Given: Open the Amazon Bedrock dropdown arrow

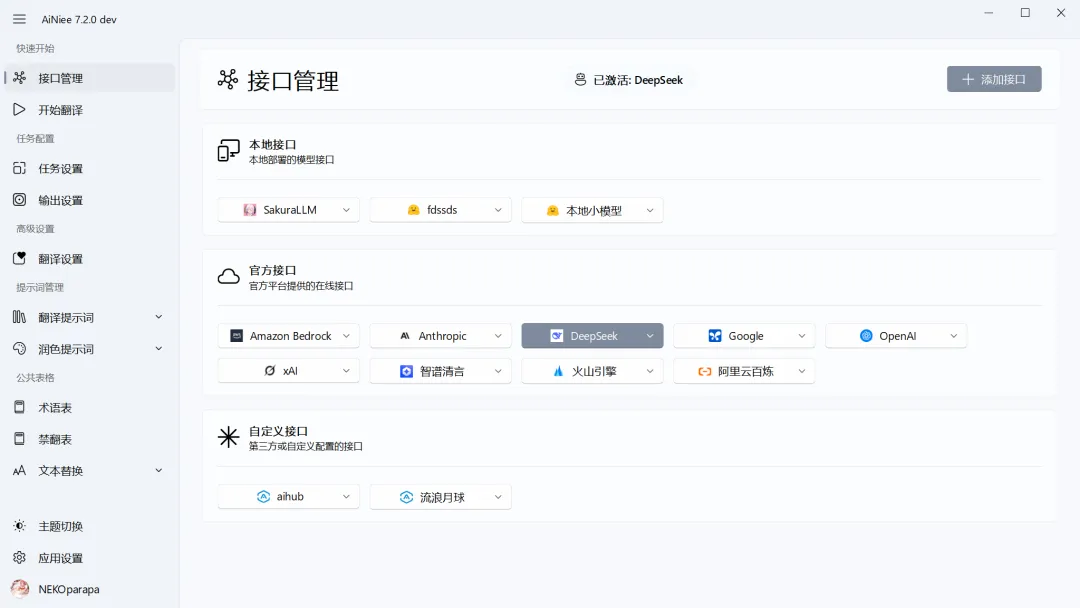Looking at the screenshot, I should 346,336.
